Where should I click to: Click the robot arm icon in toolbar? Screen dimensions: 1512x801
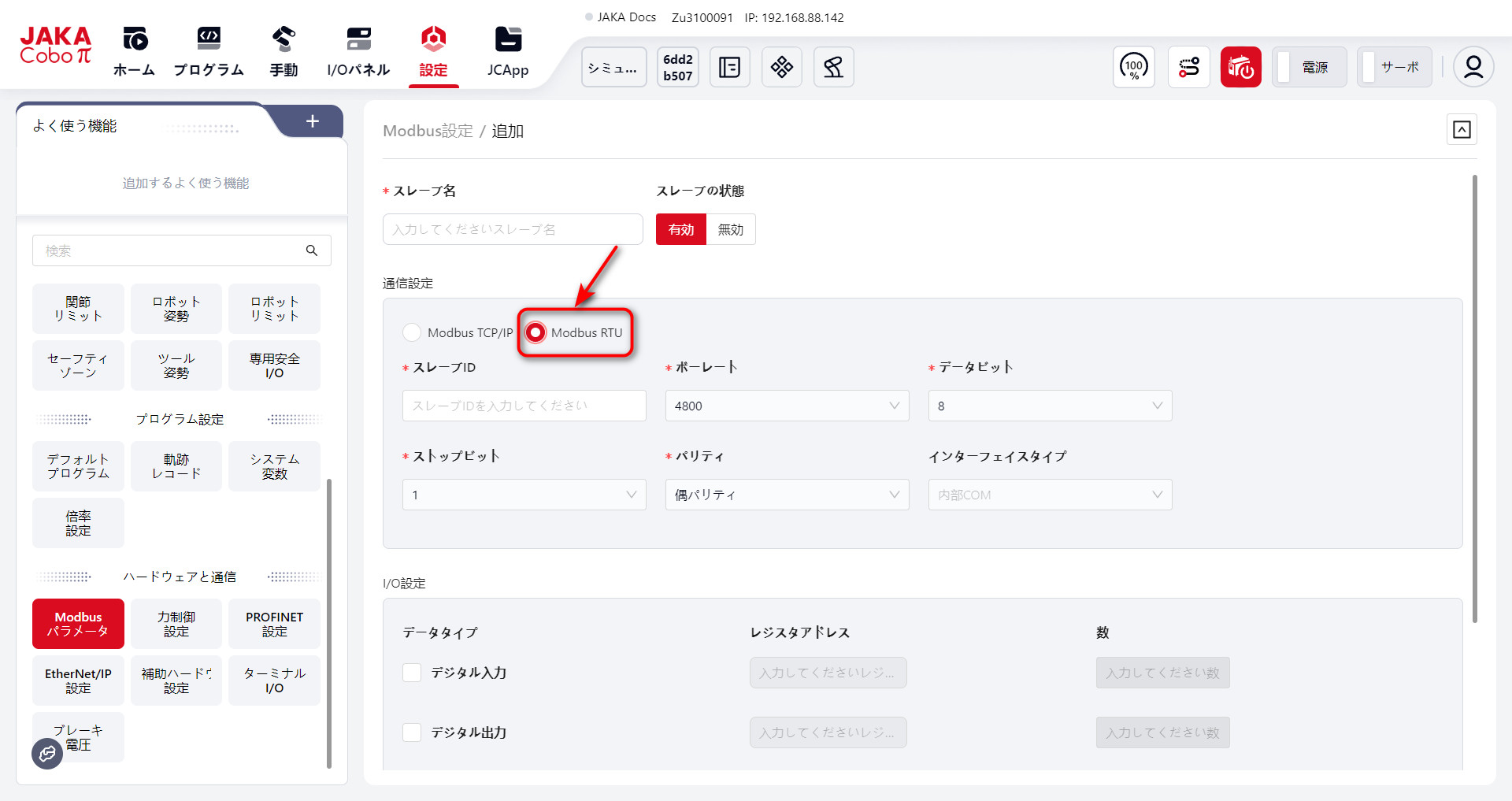[x=833, y=67]
